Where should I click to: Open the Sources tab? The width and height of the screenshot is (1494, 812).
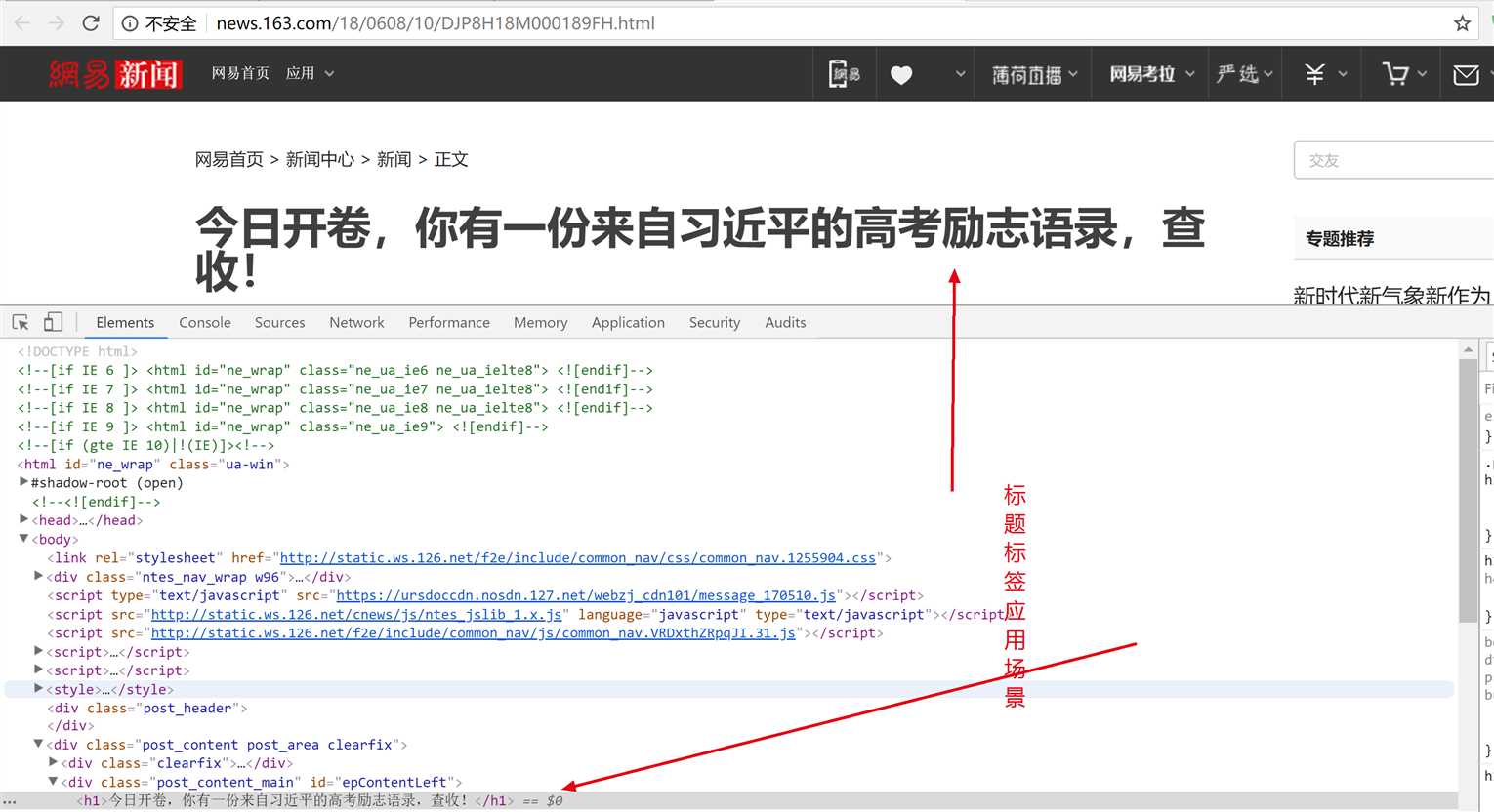pos(279,322)
